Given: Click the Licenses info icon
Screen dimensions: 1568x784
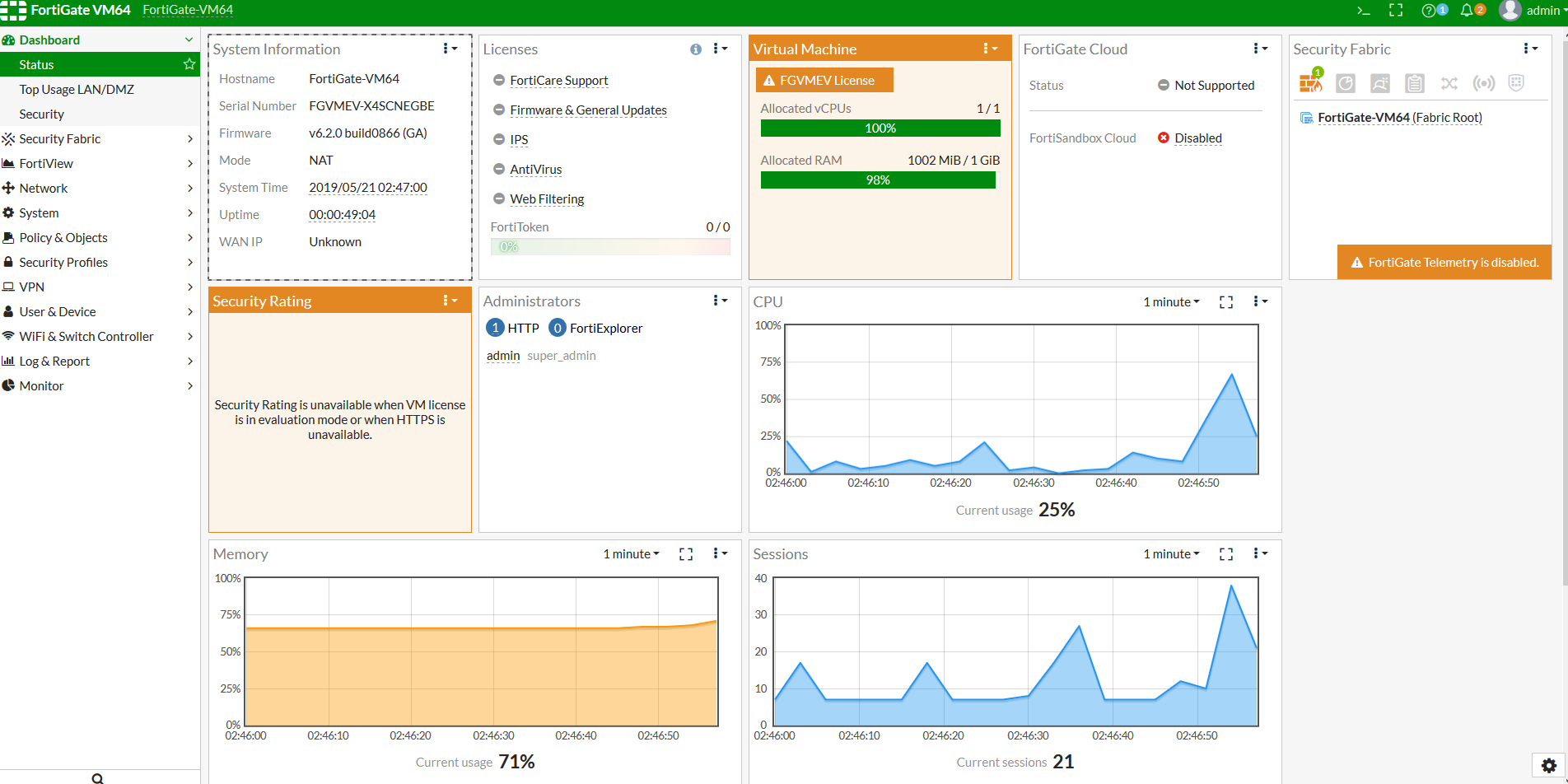Looking at the screenshot, I should [x=696, y=49].
